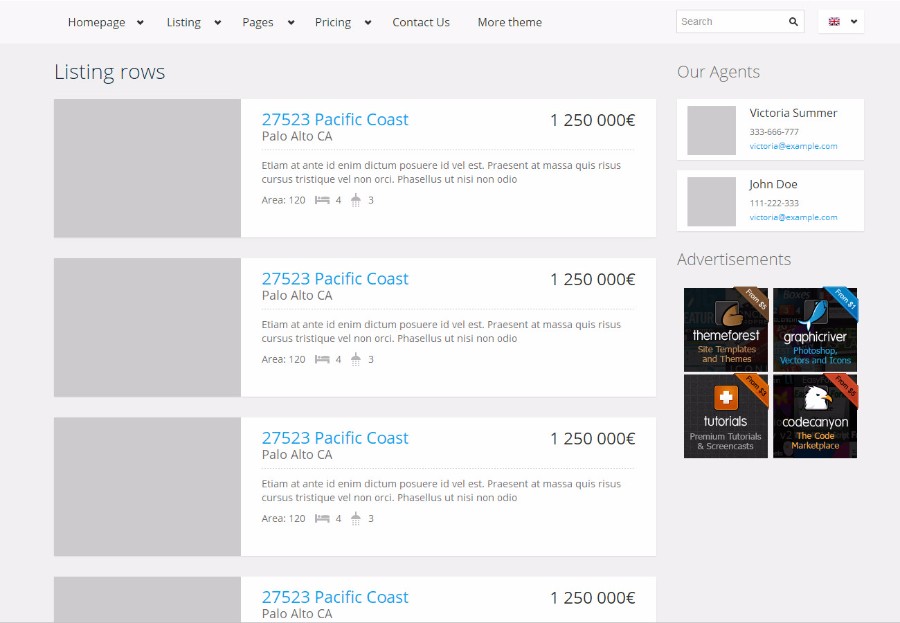Select Victoria Summer's agent photo thumbnail
Image resolution: width=900 pixels, height=623 pixels.
tap(711, 130)
